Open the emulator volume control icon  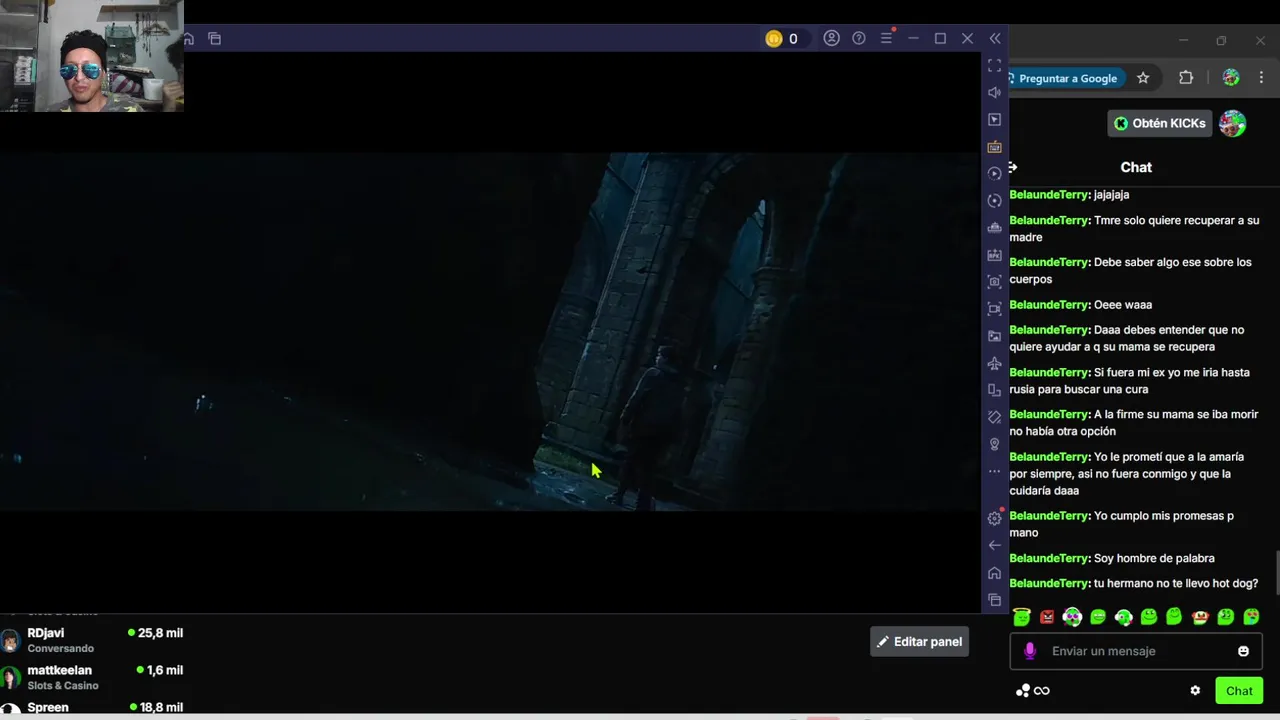coord(994,92)
